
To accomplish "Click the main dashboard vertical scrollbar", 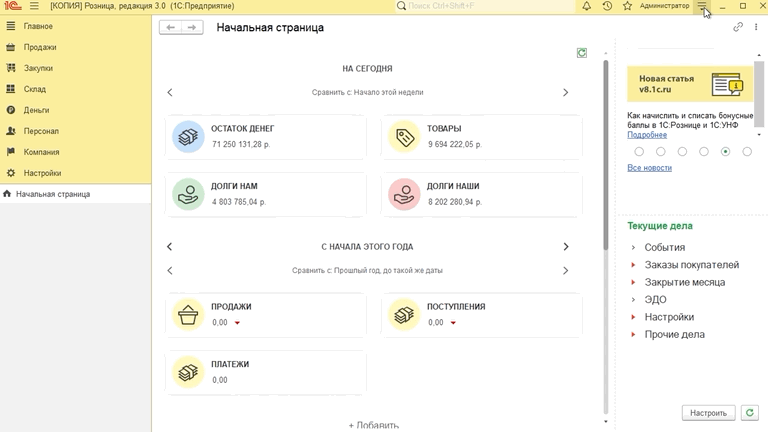I will (605, 154).
